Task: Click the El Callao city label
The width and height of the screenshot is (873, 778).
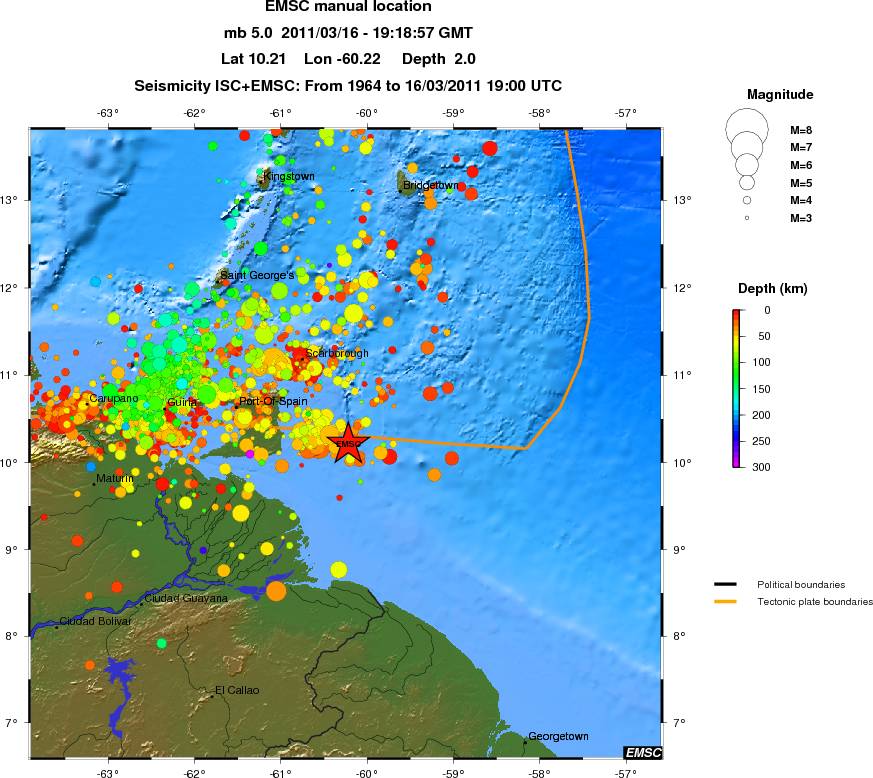Action: point(237,691)
